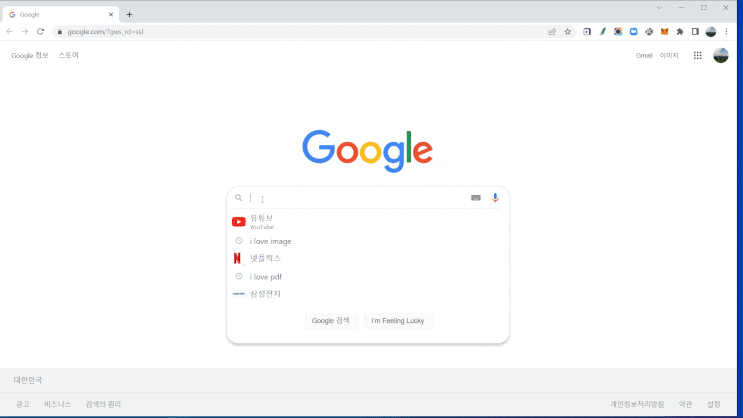
Task: Click the Netflix suggestion logo
Action: point(237,258)
